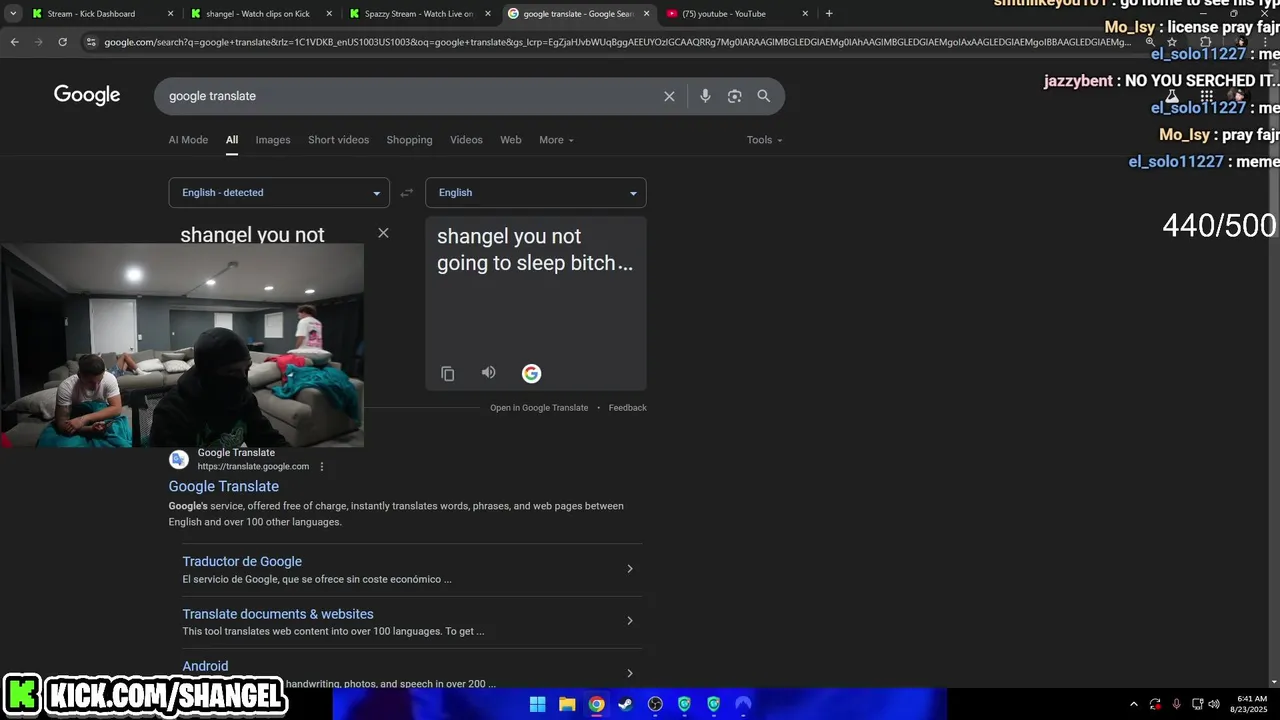Open the tab search dropdown arrow
This screenshot has width=1280, height=720.
click(13, 13)
